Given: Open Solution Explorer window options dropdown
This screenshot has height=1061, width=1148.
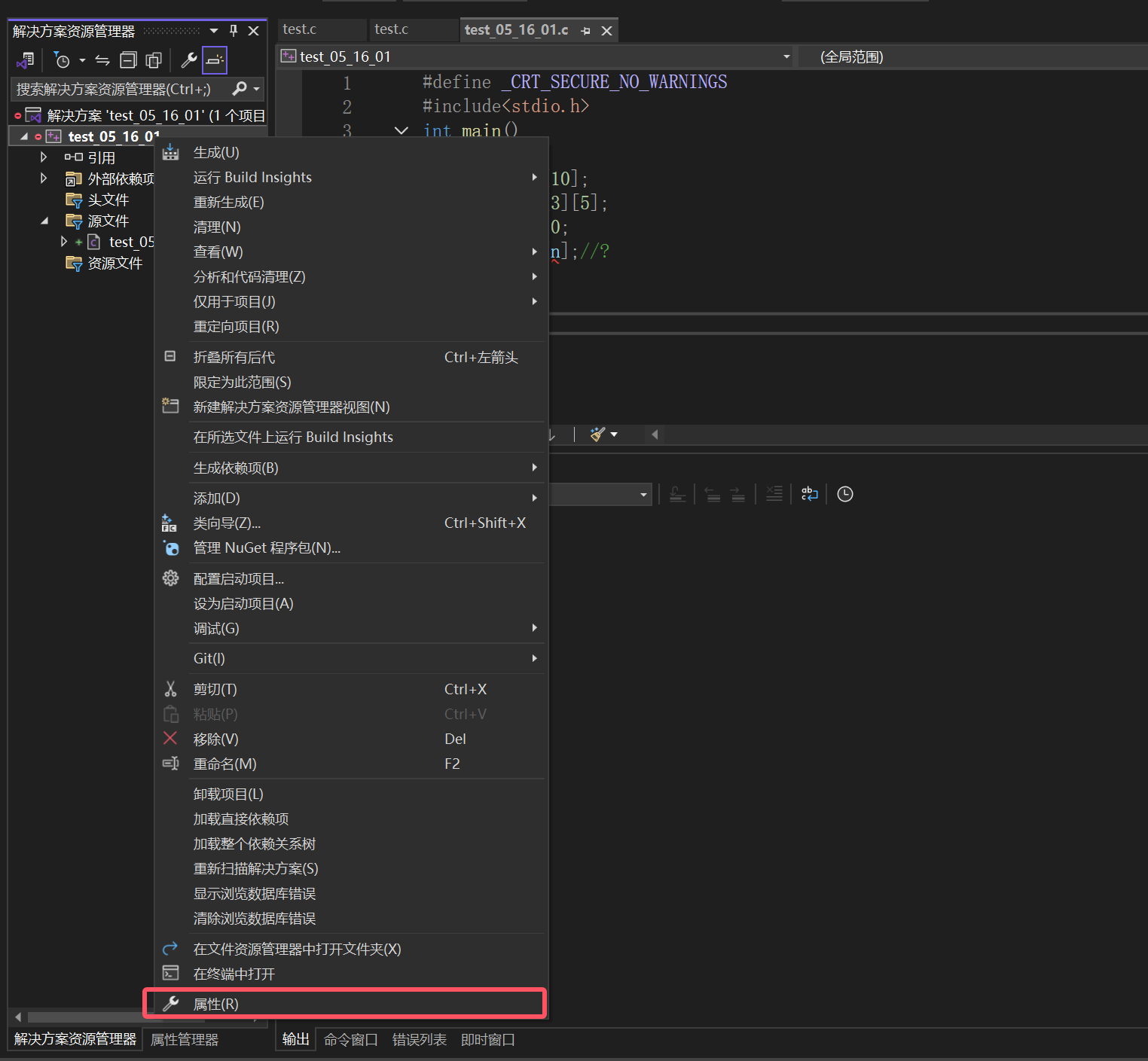Looking at the screenshot, I should [x=214, y=31].
